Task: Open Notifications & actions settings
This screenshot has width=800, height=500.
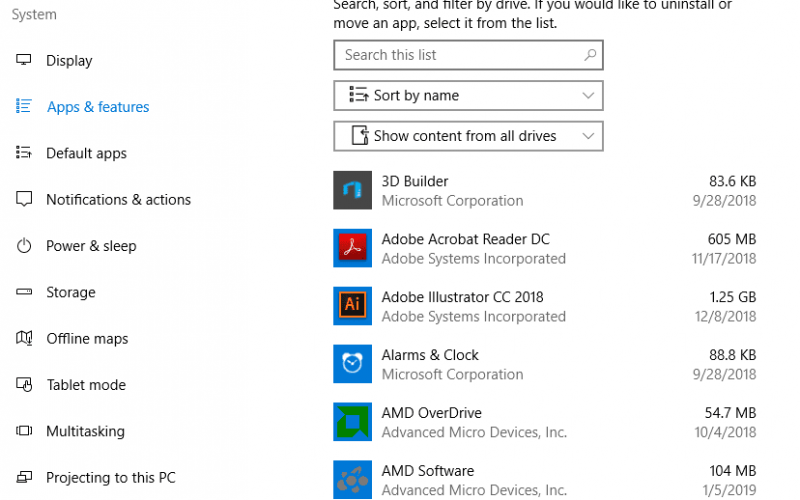Action: (x=118, y=199)
